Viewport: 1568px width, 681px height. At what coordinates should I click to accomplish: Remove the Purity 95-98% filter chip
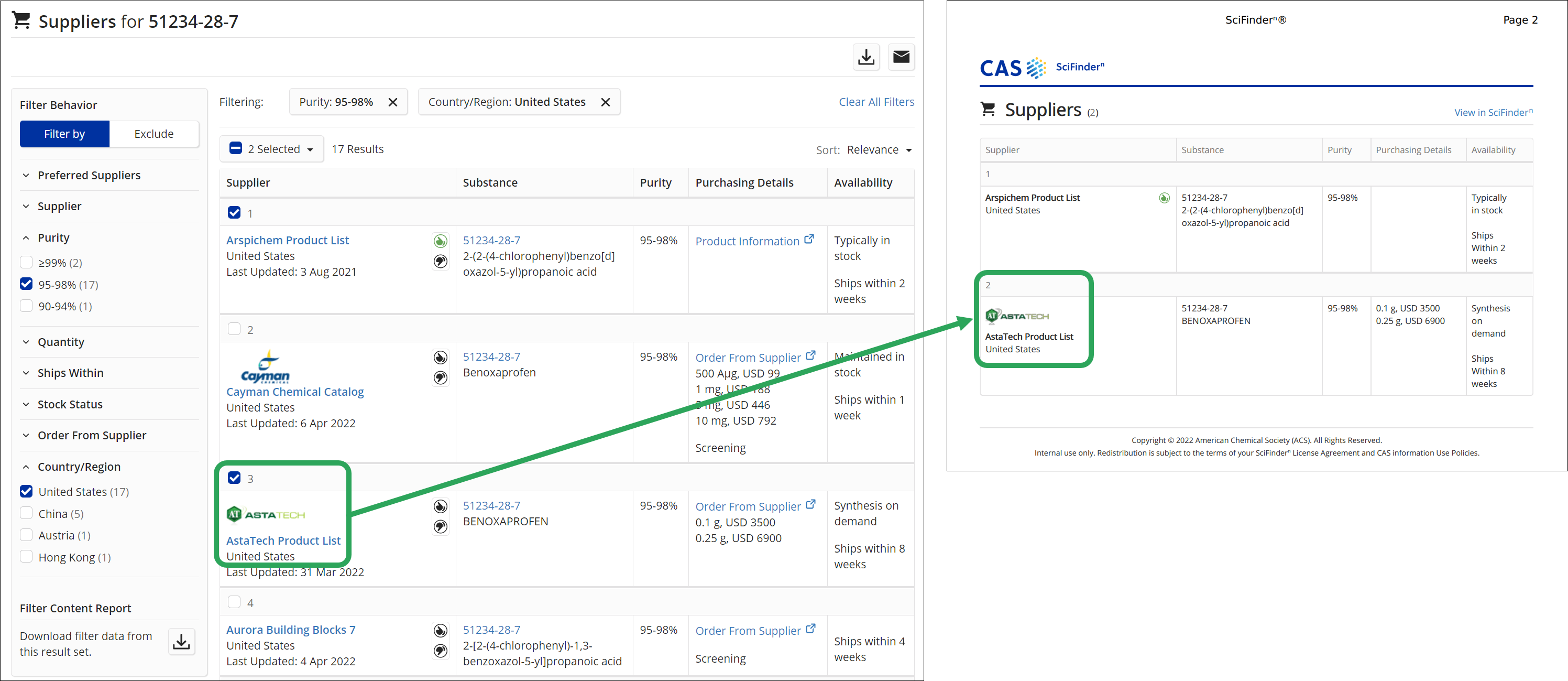pyautogui.click(x=393, y=102)
